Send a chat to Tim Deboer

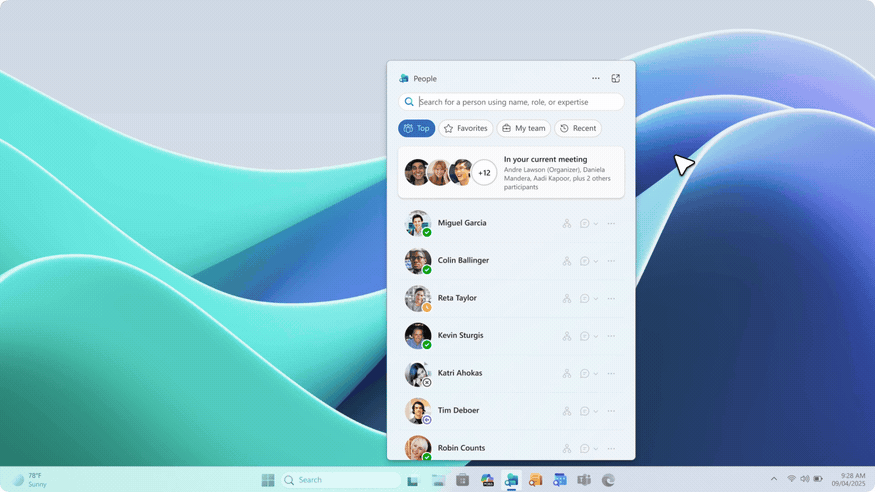584,411
